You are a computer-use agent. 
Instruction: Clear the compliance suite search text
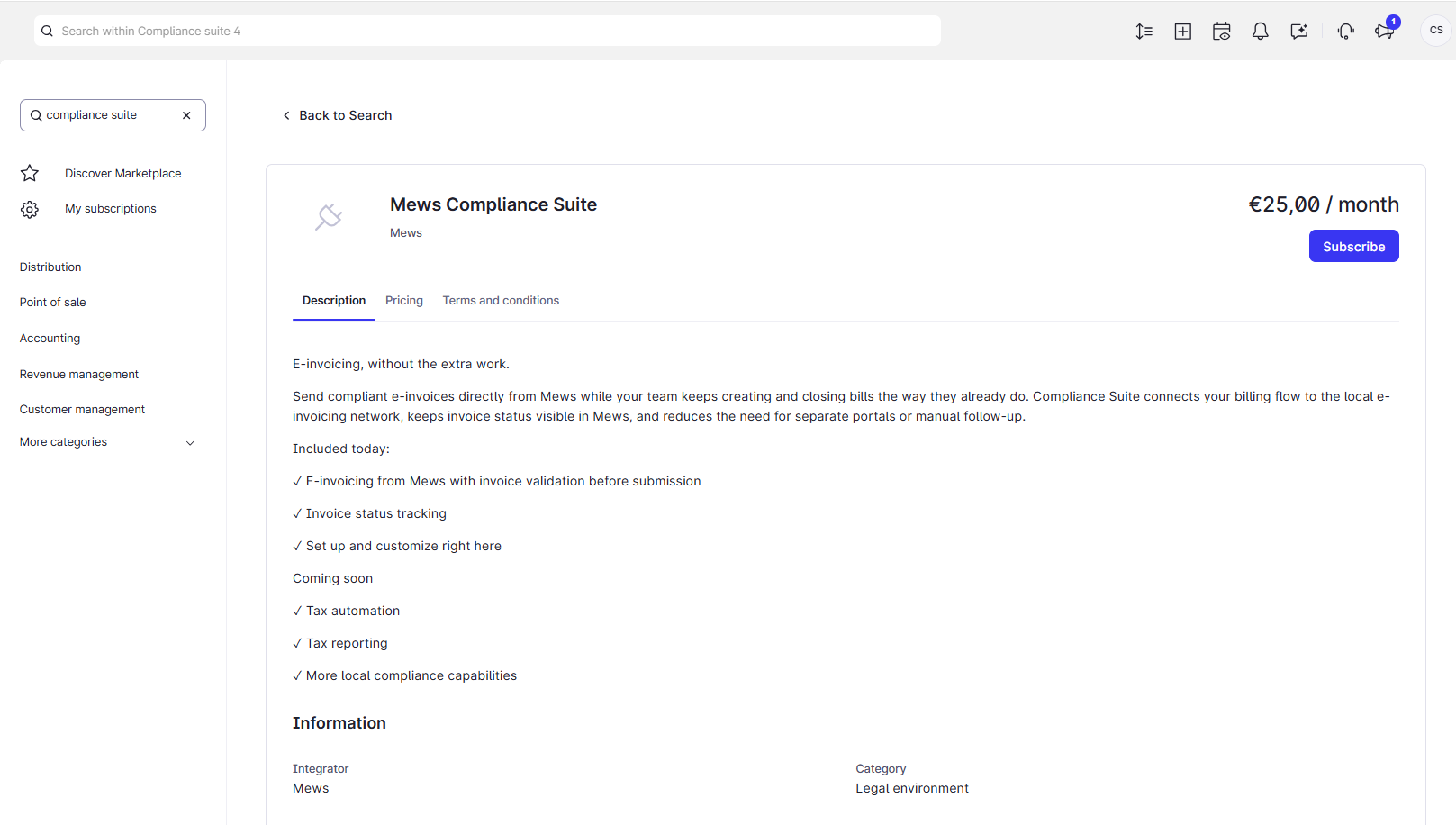[x=186, y=115]
